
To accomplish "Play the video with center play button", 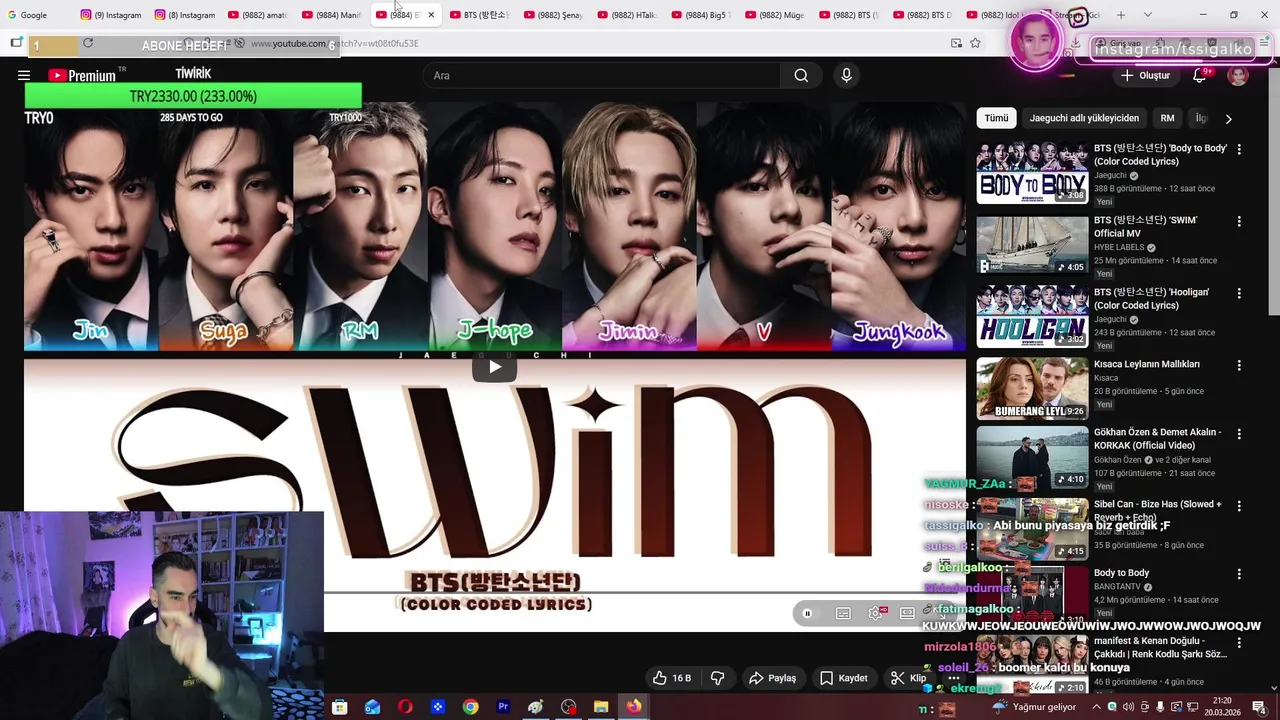I will (x=495, y=367).
